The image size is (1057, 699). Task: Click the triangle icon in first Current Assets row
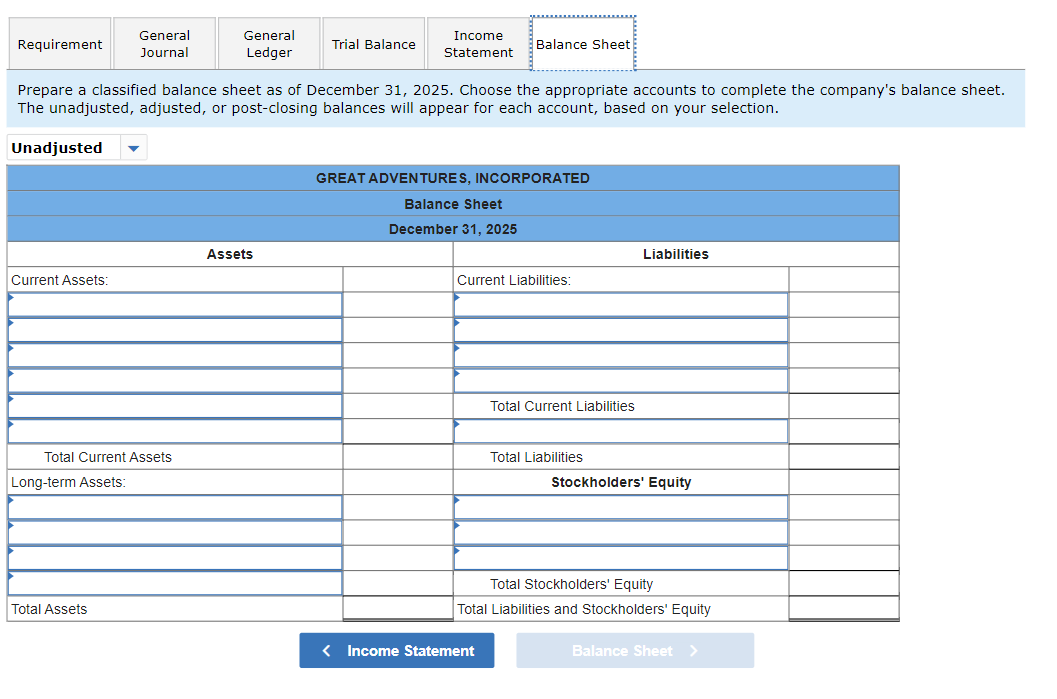pyautogui.click(x=12, y=298)
